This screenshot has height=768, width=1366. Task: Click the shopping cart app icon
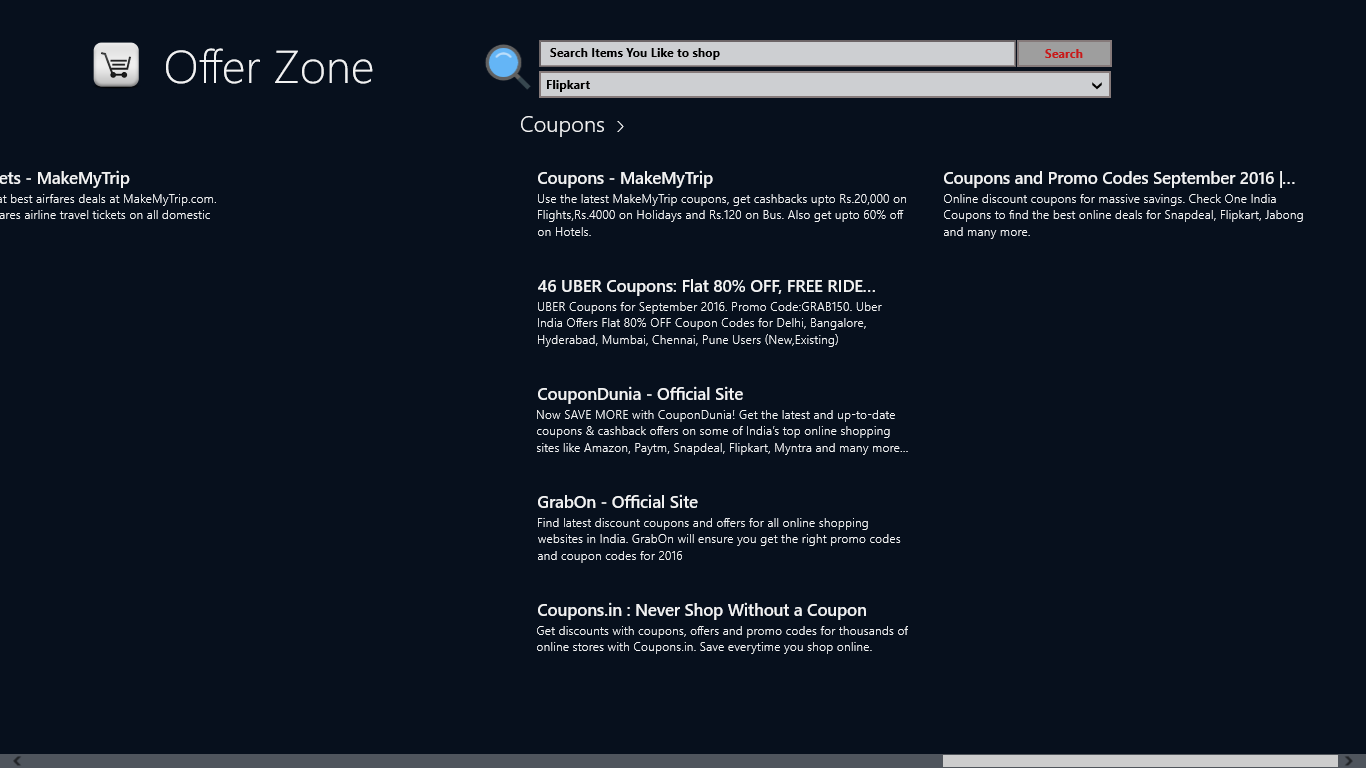pos(116,65)
